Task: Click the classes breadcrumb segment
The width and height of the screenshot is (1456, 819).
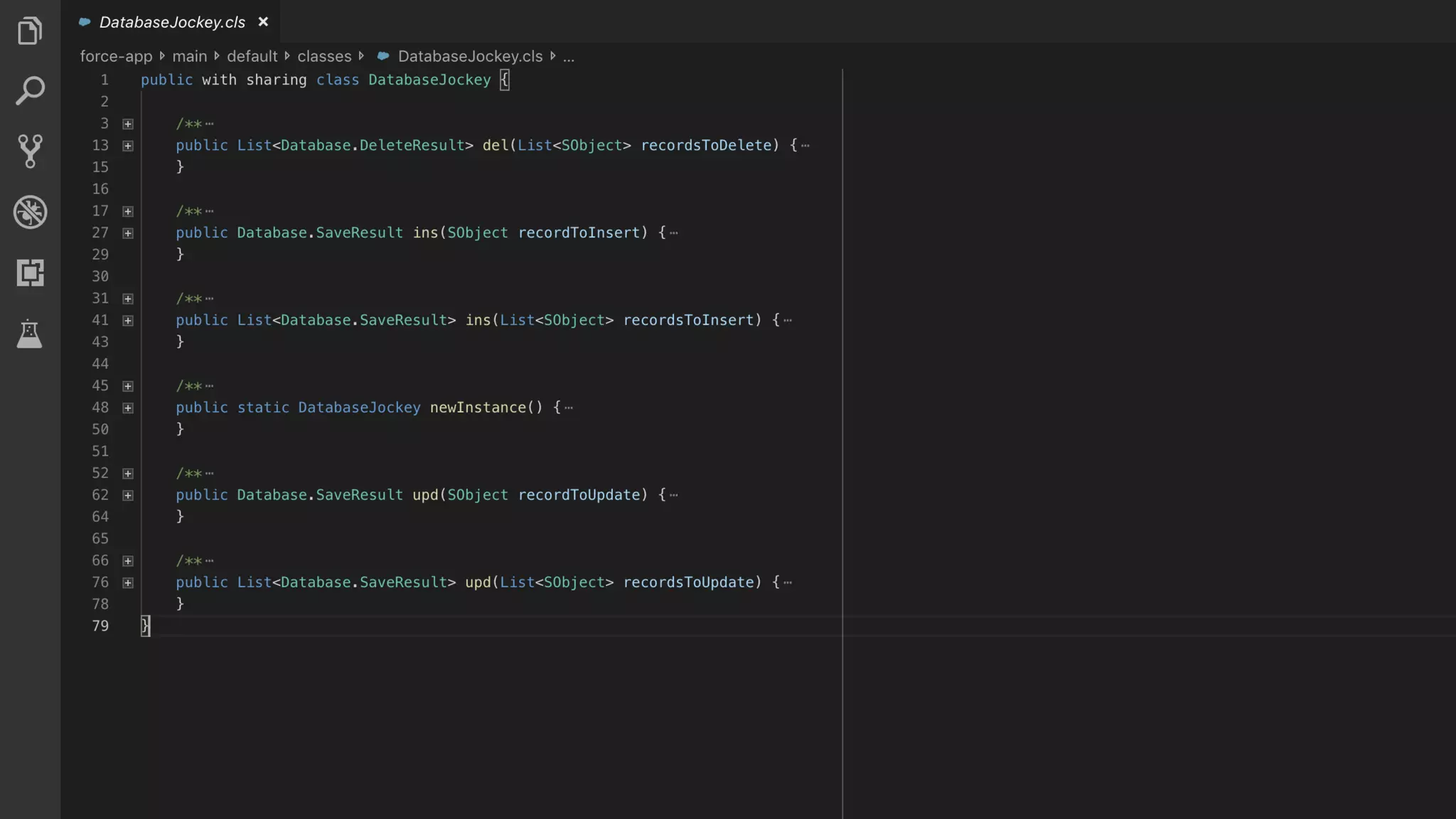Action: pyautogui.click(x=324, y=56)
